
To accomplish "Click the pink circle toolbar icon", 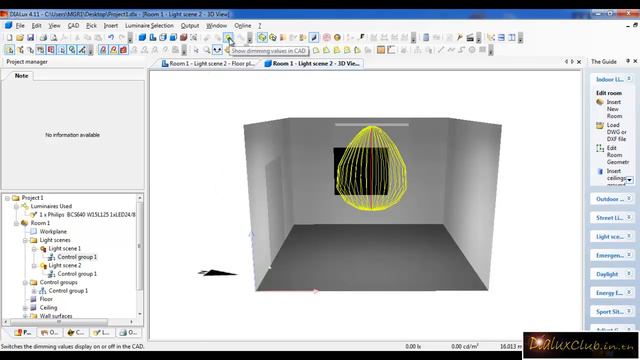I will click(327, 38).
